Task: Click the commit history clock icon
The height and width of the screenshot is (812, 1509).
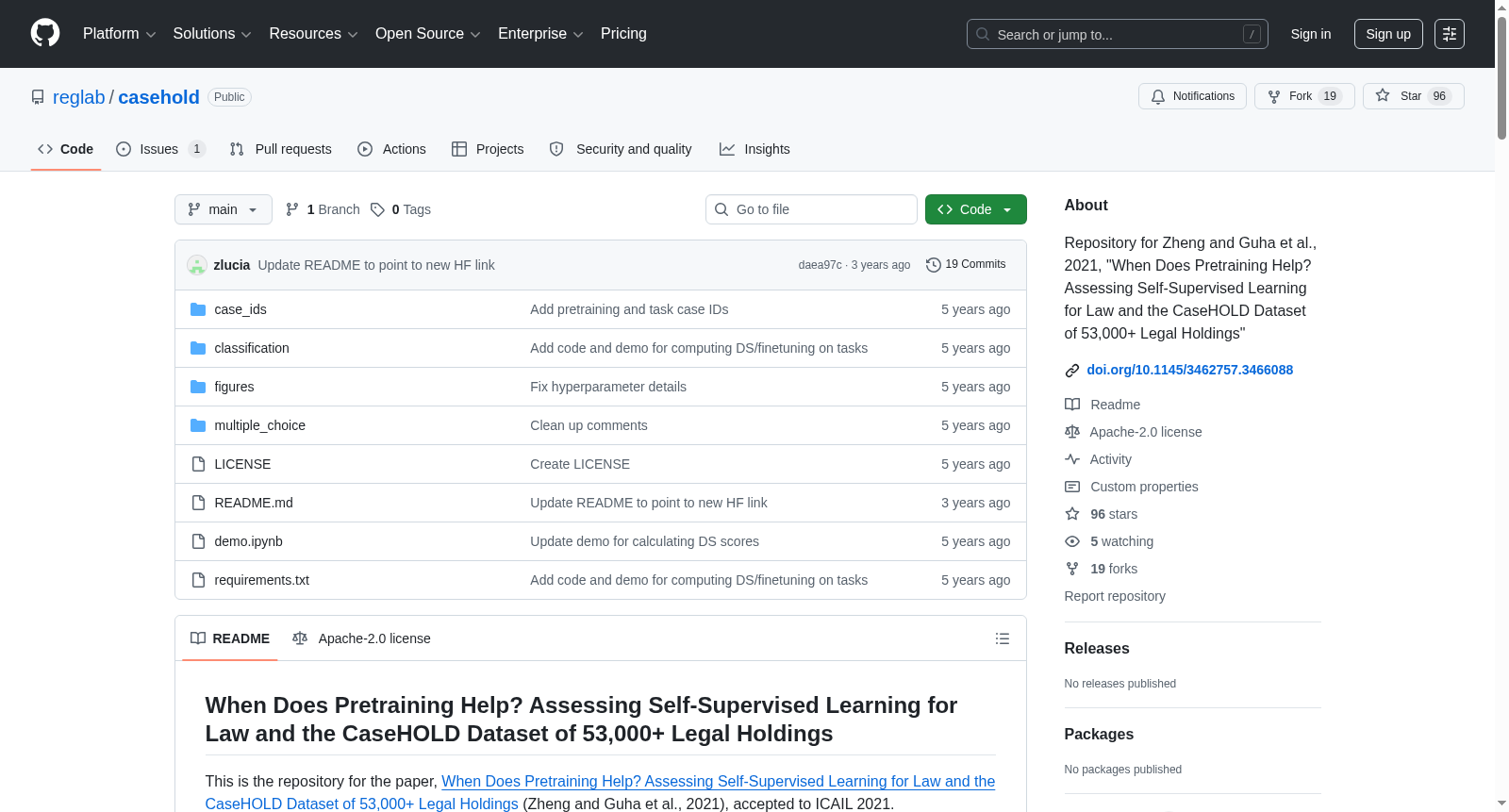Action: (x=934, y=265)
